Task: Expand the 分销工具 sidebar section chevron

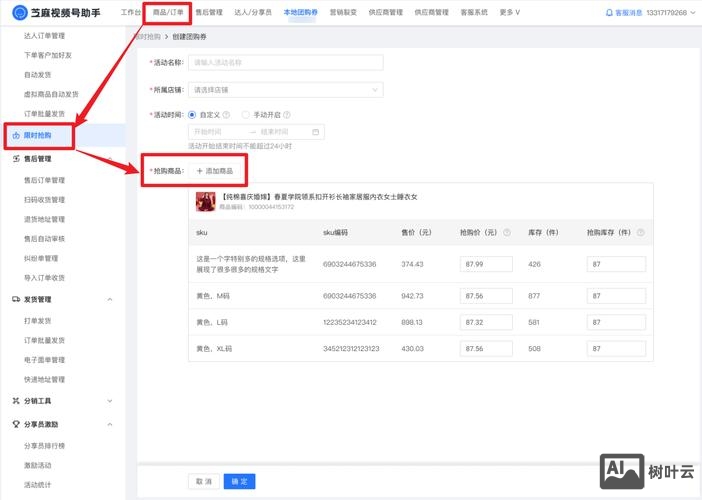Action: click(110, 401)
